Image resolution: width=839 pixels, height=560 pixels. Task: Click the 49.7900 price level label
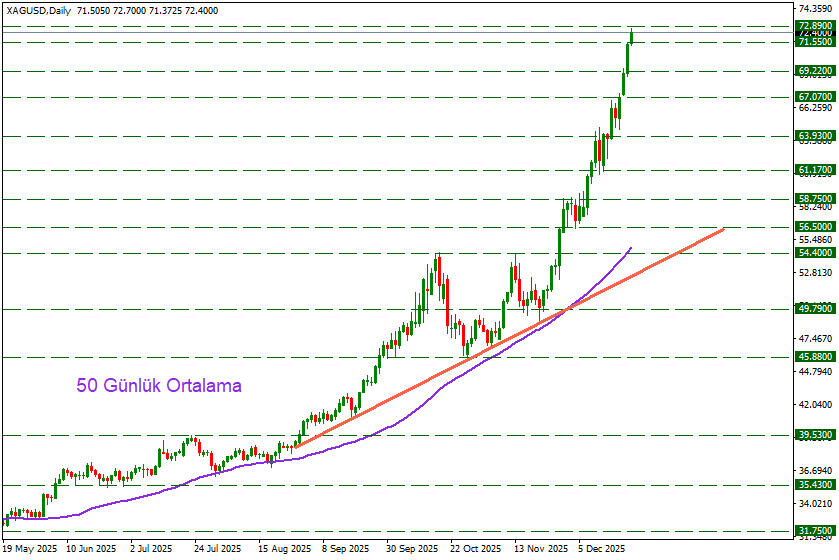click(815, 309)
